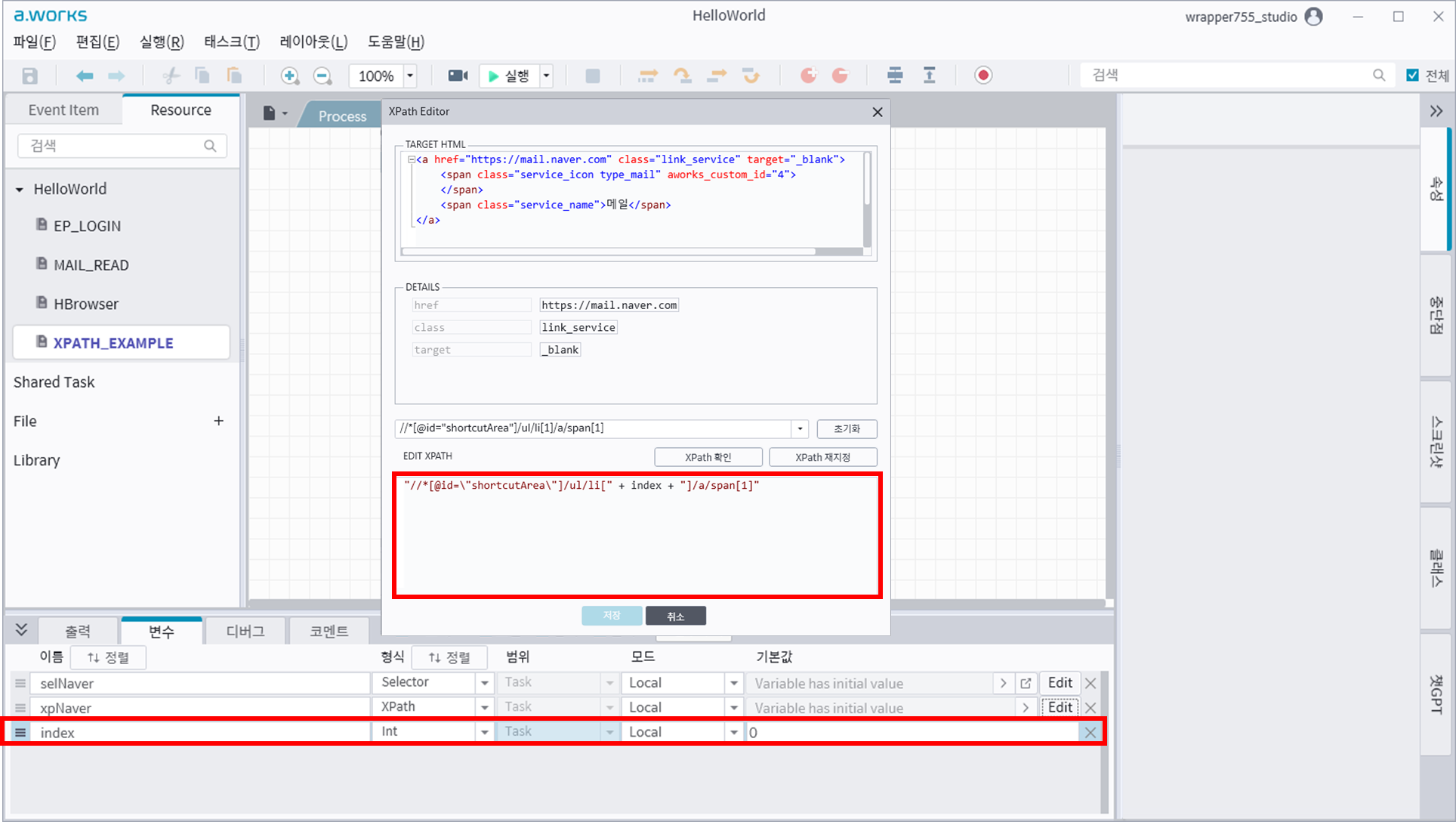Click the redo right arrow icon

pos(116,76)
